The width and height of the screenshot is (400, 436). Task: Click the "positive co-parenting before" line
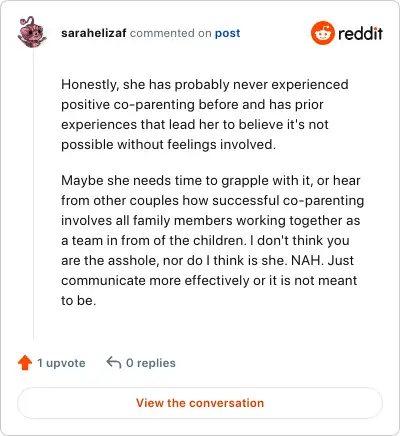(192, 105)
